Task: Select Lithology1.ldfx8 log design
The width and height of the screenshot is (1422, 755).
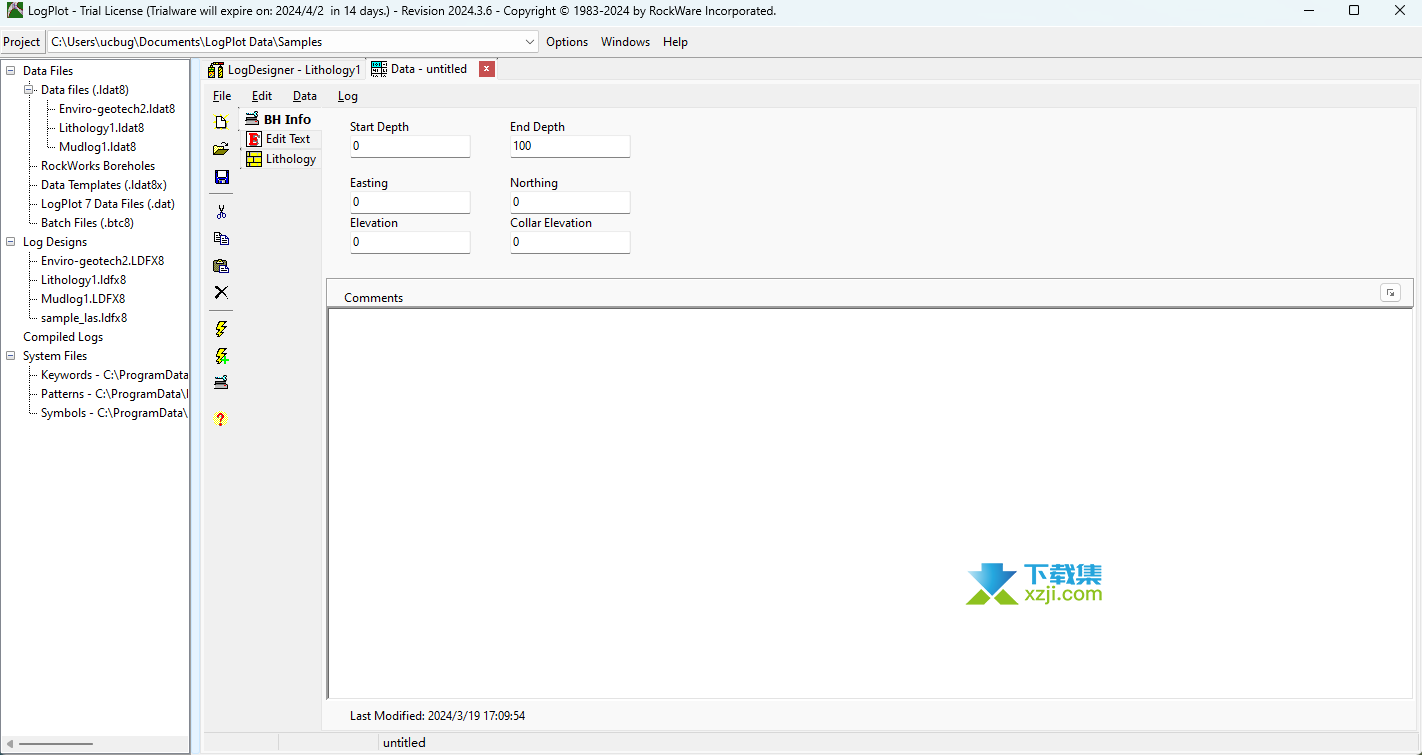Action: click(x=83, y=280)
